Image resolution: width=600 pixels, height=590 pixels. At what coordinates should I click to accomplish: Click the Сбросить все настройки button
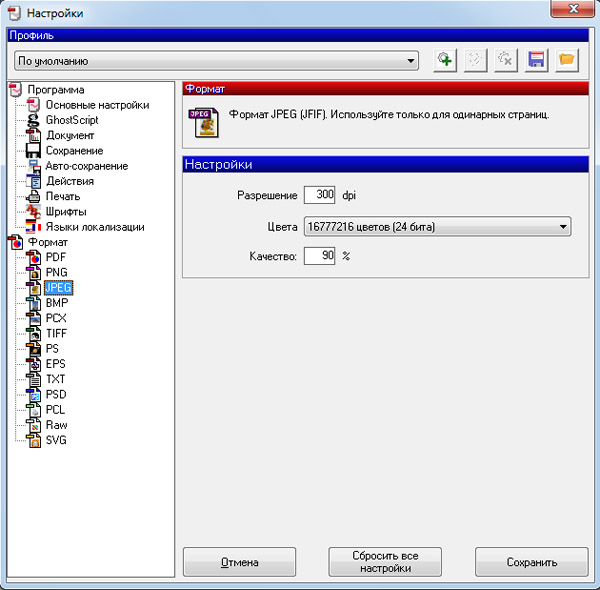click(x=385, y=562)
